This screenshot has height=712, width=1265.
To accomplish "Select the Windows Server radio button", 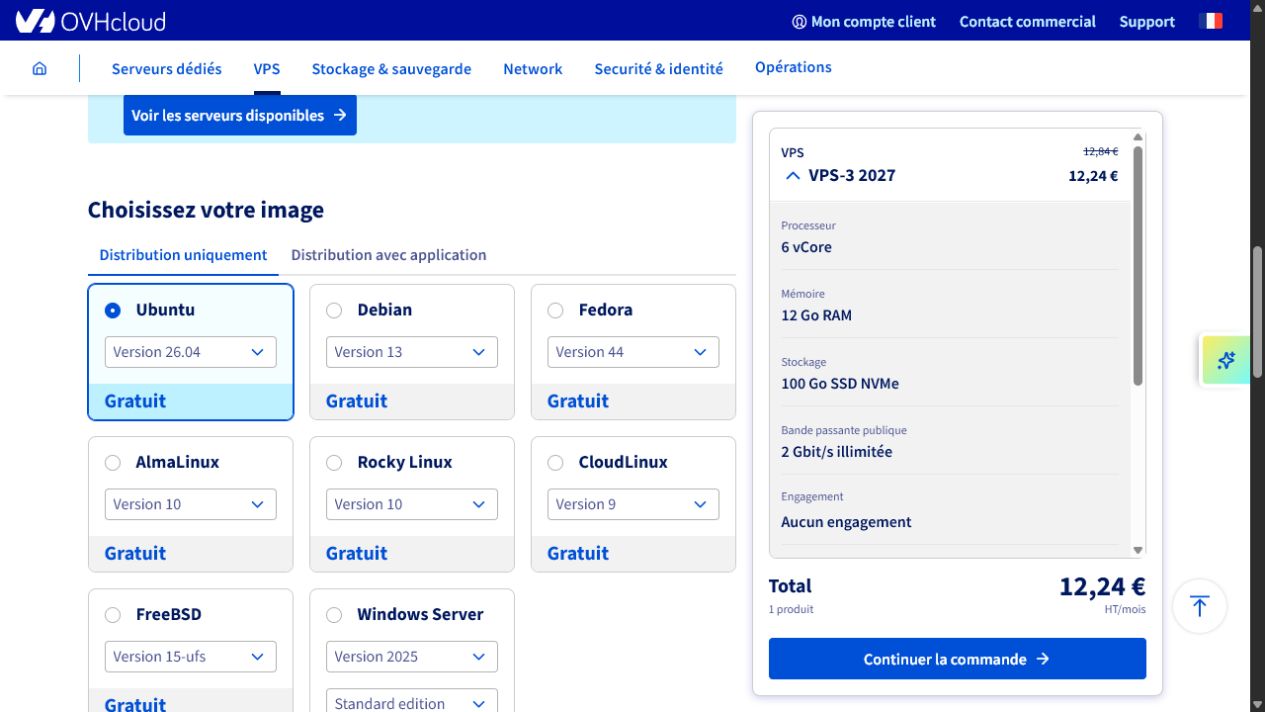I will point(334,615).
